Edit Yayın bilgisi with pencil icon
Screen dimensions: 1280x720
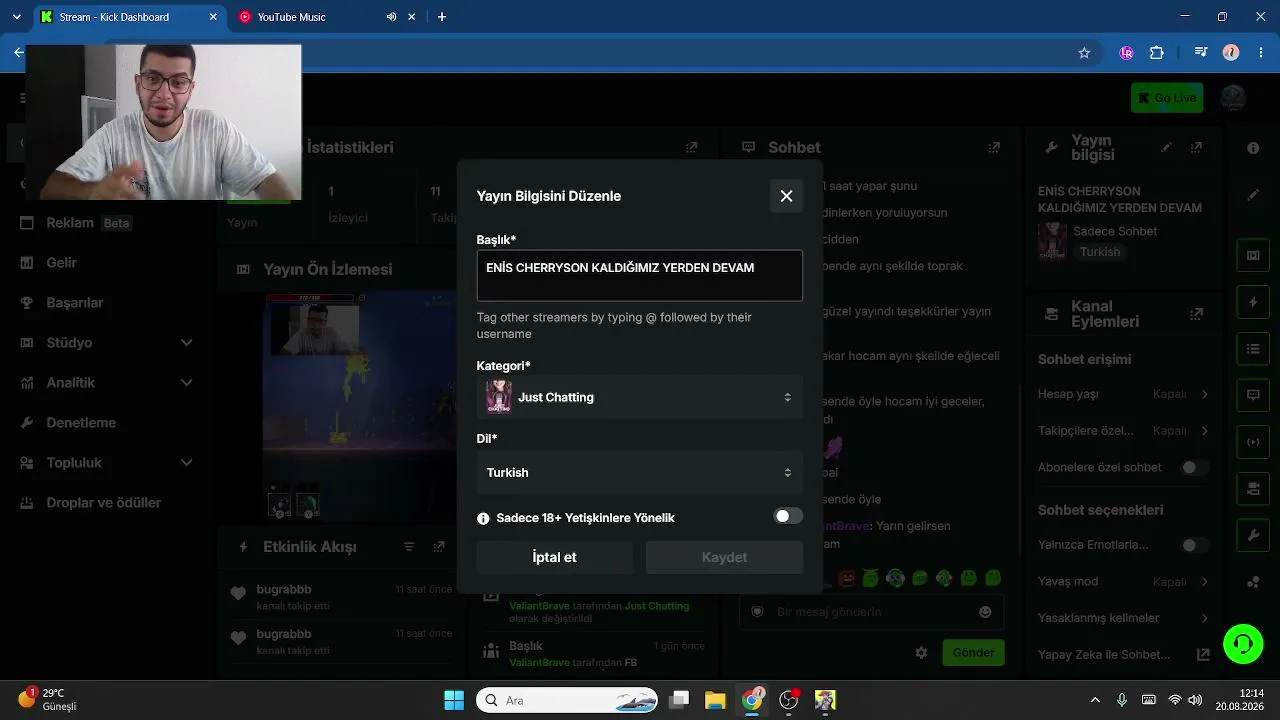tap(1166, 147)
